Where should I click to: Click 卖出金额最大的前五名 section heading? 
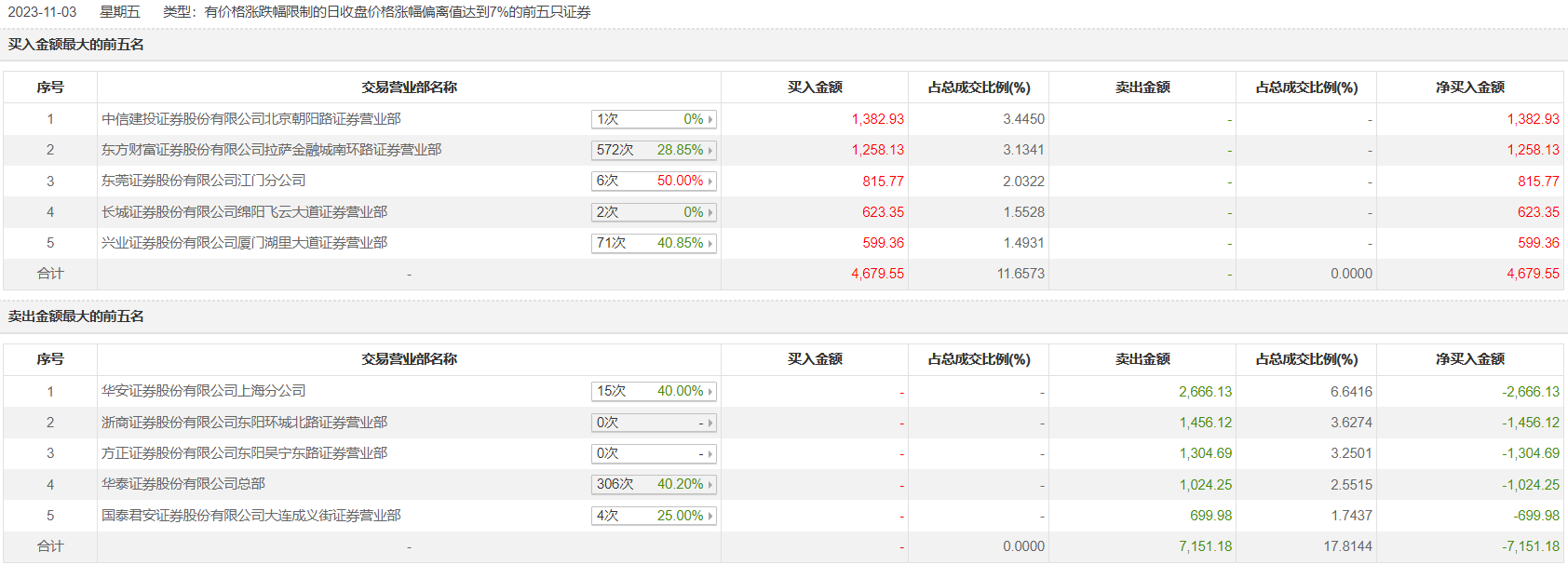tap(76, 316)
